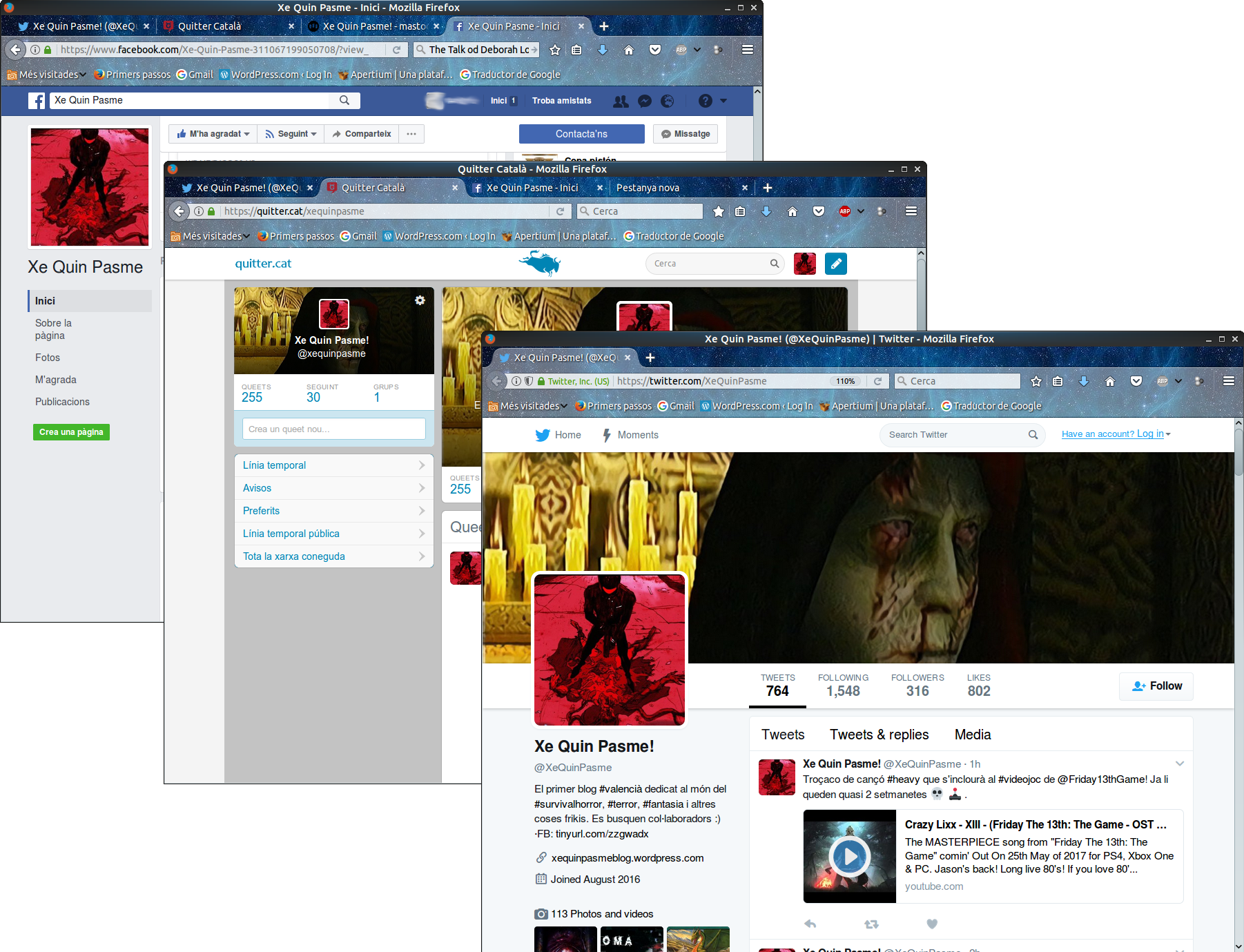
Task: Switch to Media tab on Twitter
Action: coord(973,735)
